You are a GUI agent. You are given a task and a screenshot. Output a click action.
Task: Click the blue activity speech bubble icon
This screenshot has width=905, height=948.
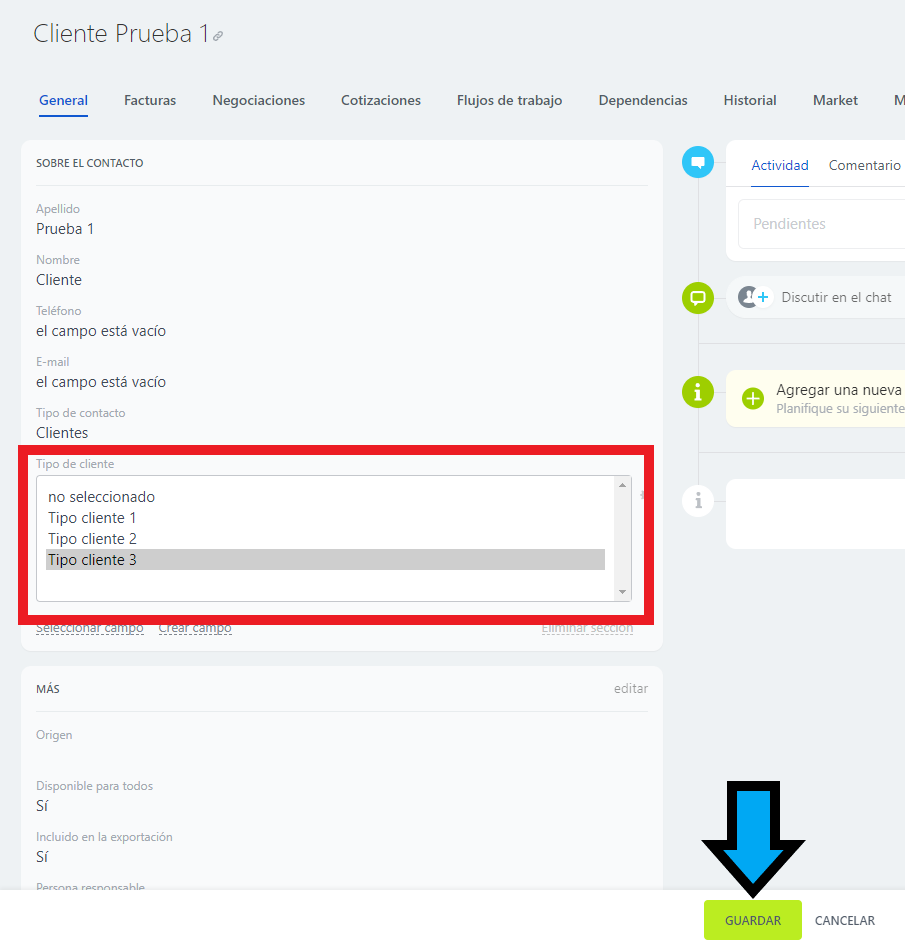[697, 162]
